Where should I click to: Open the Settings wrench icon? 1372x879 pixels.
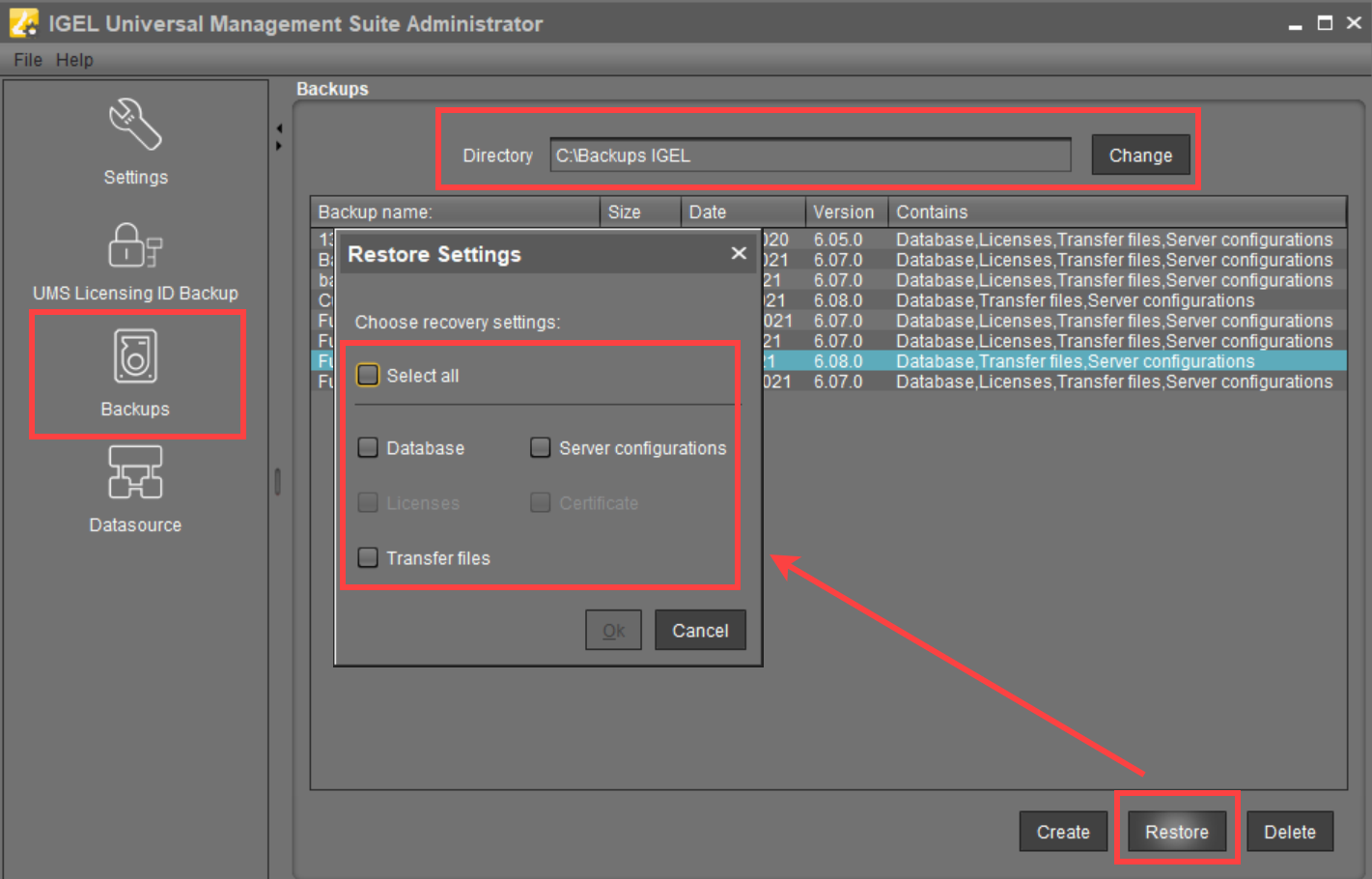(135, 125)
